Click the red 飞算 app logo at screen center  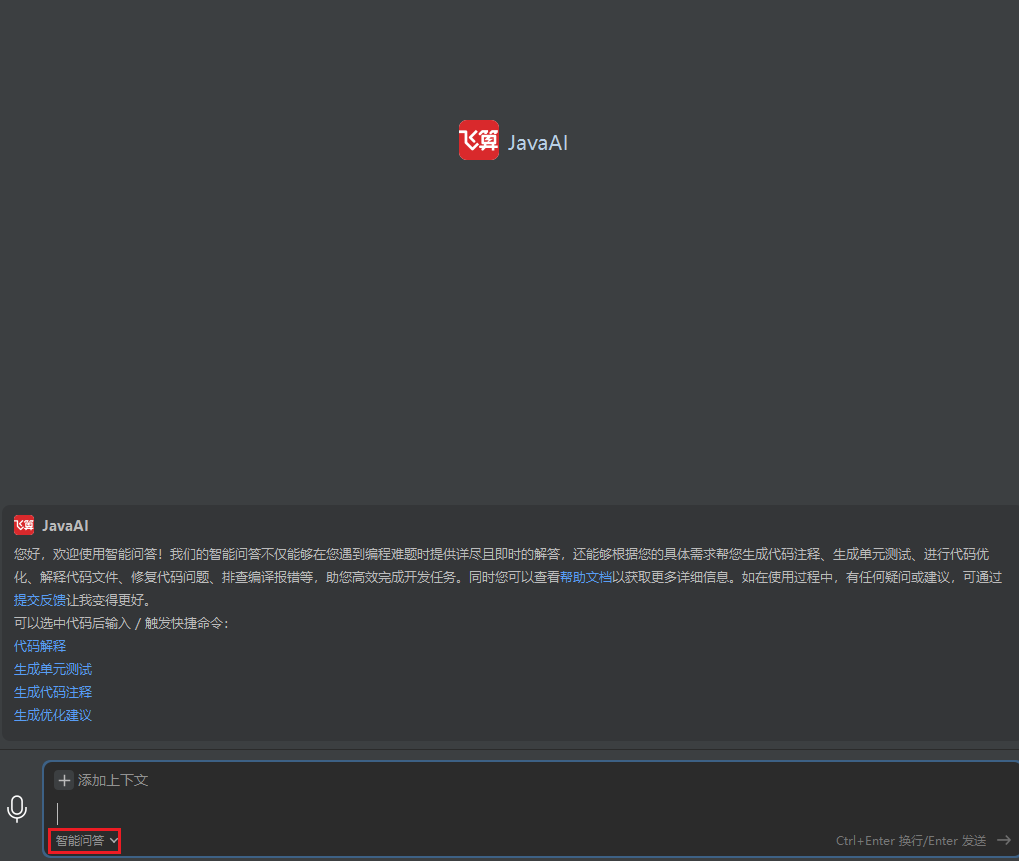click(x=478, y=141)
